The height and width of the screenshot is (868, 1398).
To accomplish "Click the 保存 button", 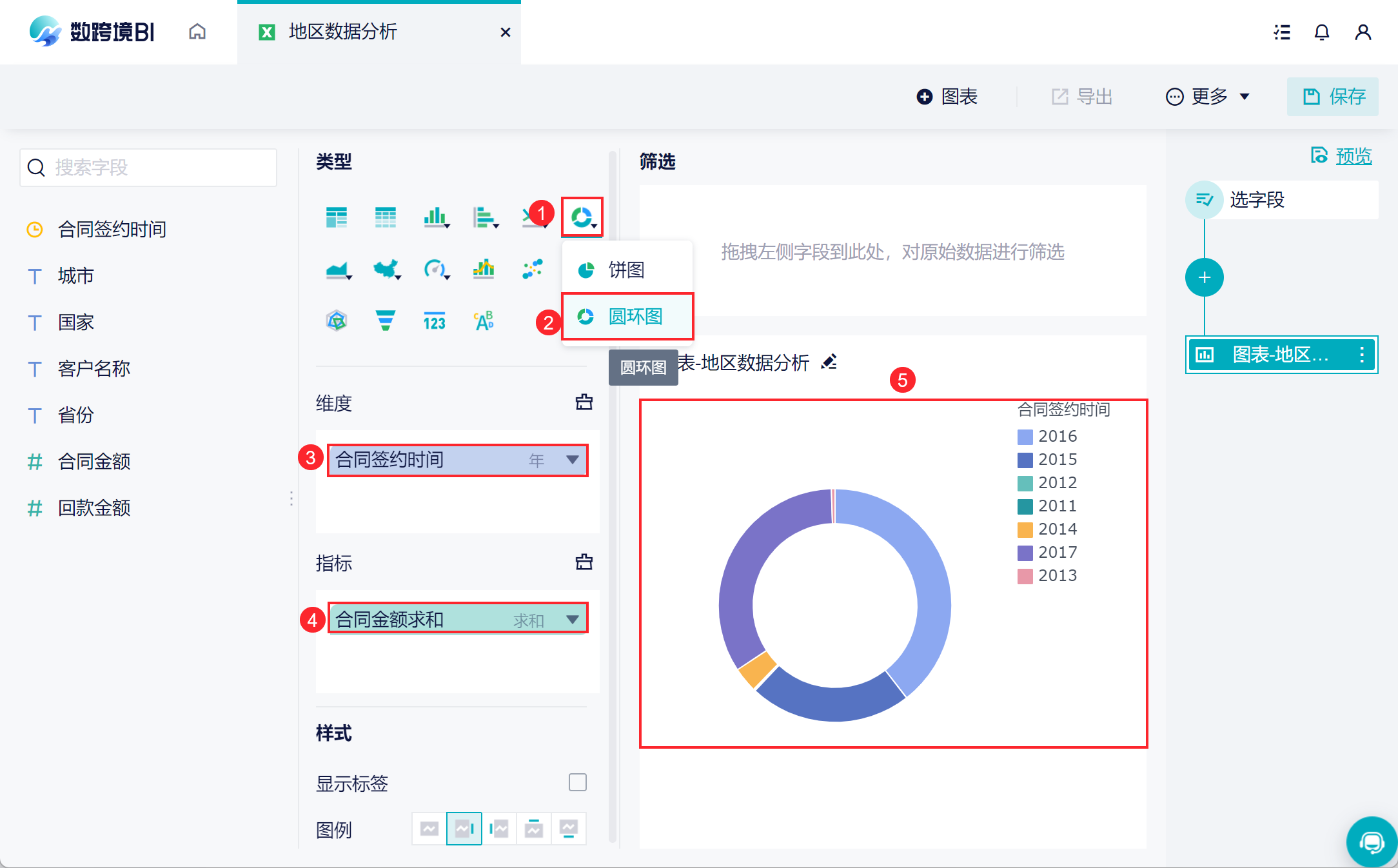I will (x=1333, y=97).
